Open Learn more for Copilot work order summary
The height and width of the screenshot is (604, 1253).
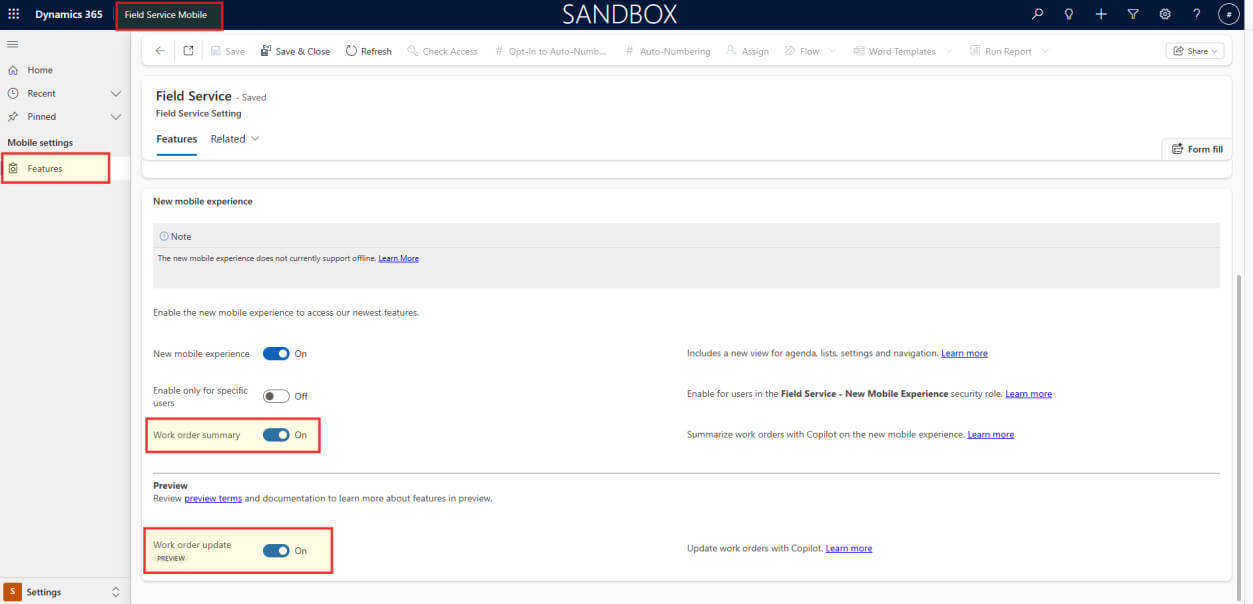tap(990, 435)
